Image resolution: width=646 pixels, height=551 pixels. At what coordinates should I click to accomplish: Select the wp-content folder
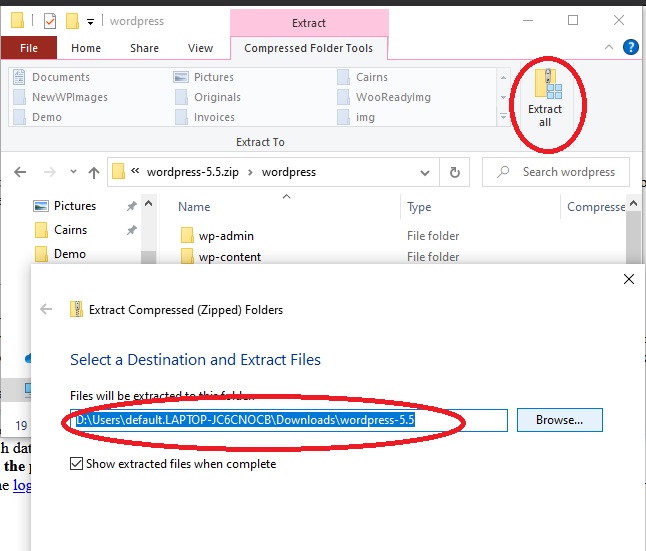[221, 257]
